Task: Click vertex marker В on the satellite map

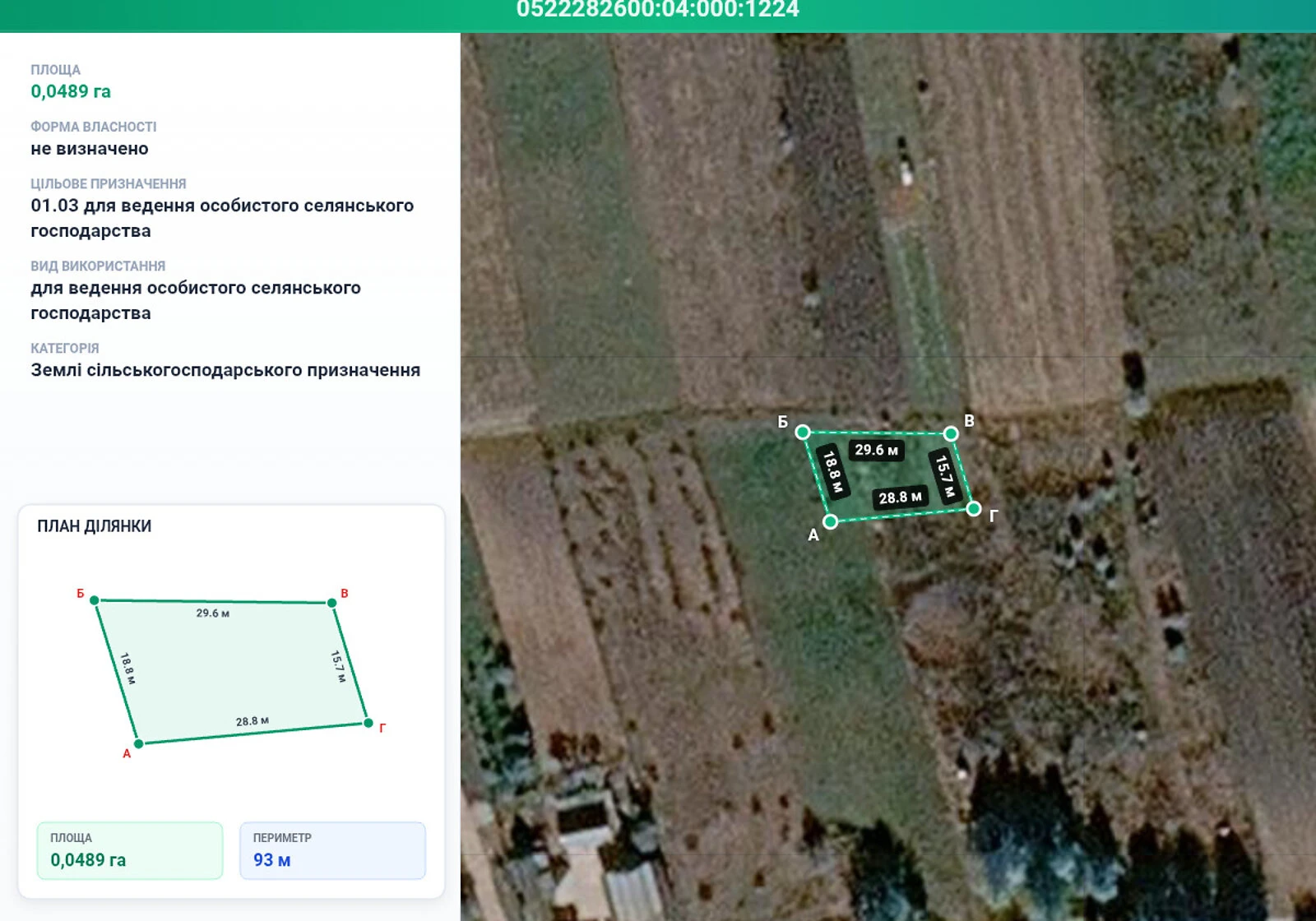Action: pos(951,433)
